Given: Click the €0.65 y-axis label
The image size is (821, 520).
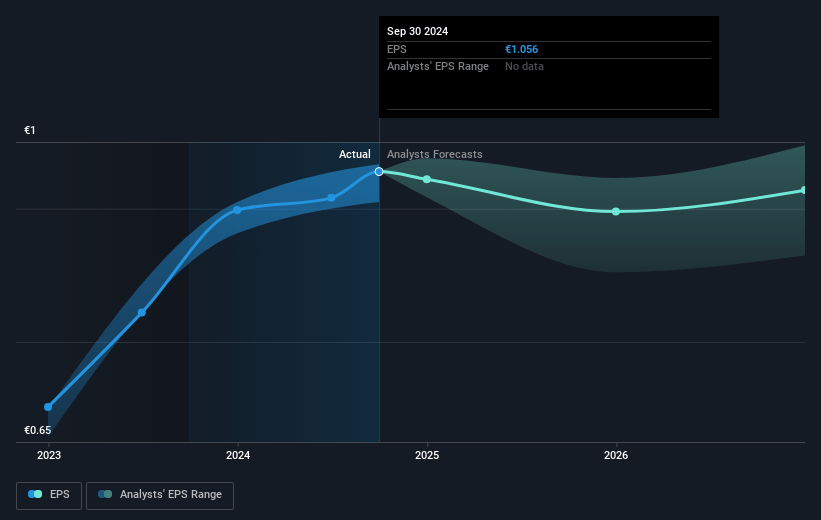Looking at the screenshot, I should [38, 430].
